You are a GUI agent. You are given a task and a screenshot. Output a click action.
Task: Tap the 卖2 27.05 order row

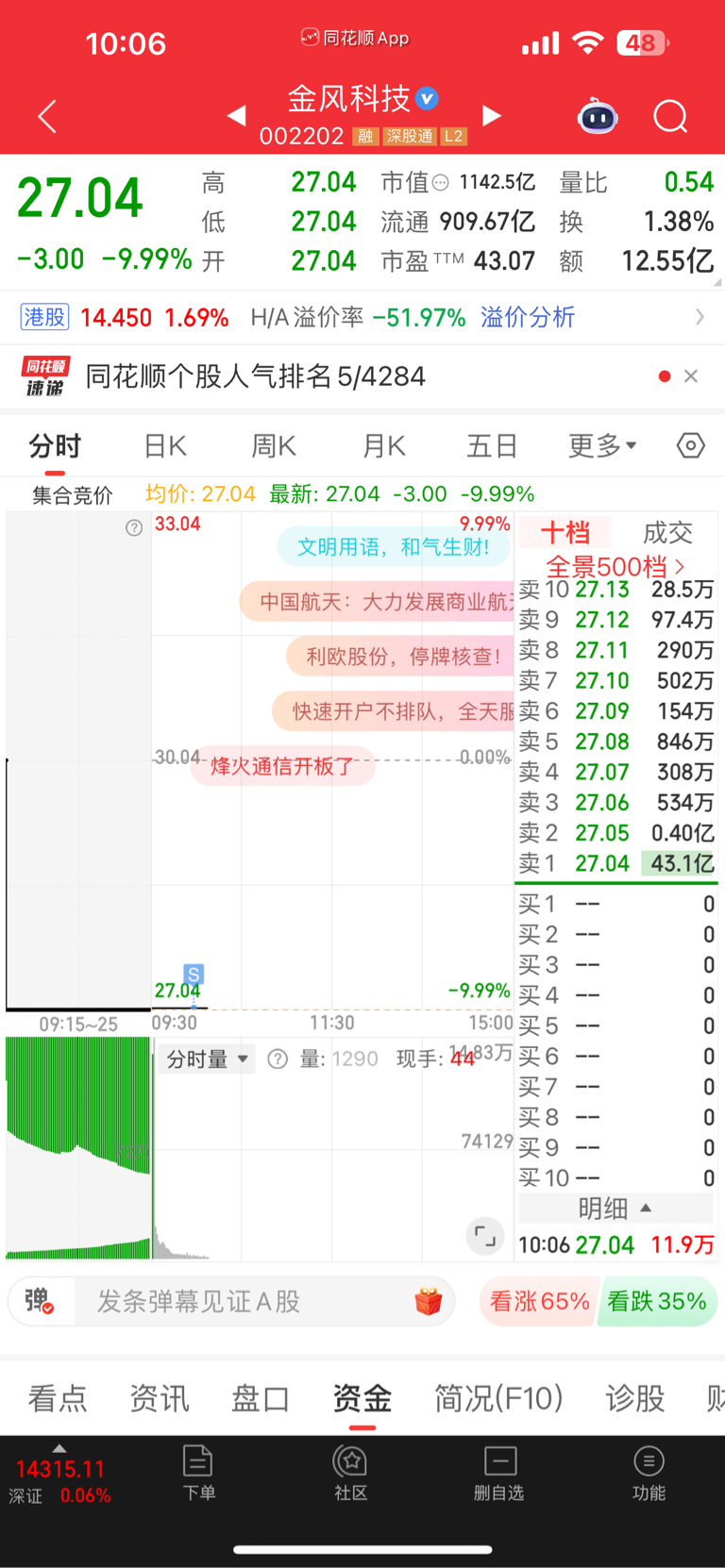(x=616, y=833)
